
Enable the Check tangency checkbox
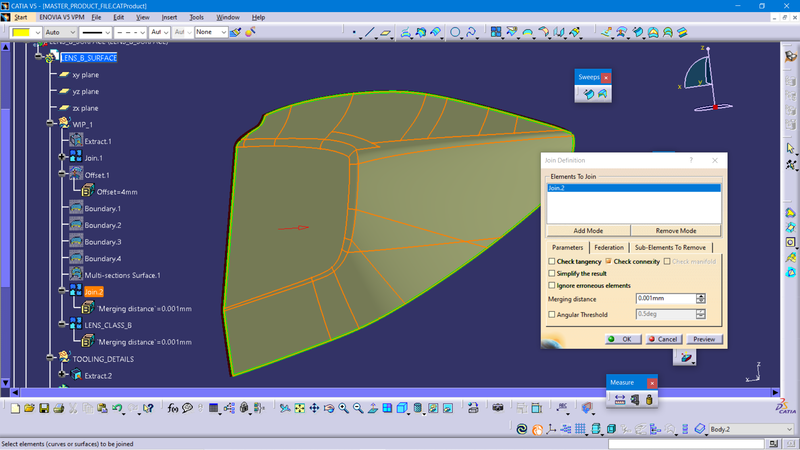tap(551, 261)
